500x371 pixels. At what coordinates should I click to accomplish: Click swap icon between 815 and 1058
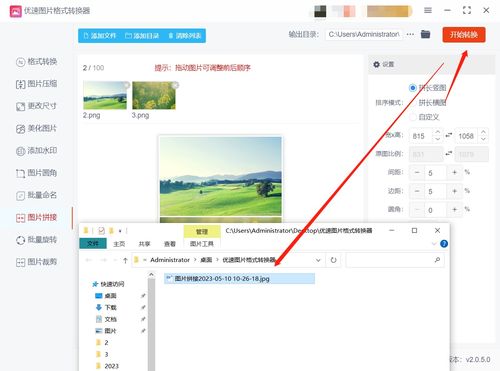click(x=449, y=135)
